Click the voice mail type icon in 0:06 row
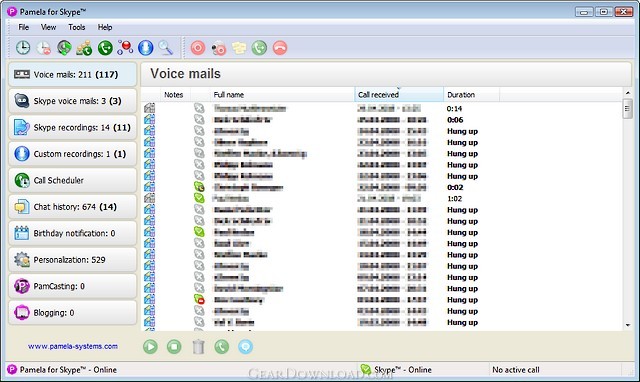Viewport: 640px width, 382px height. pyautogui.click(x=149, y=120)
